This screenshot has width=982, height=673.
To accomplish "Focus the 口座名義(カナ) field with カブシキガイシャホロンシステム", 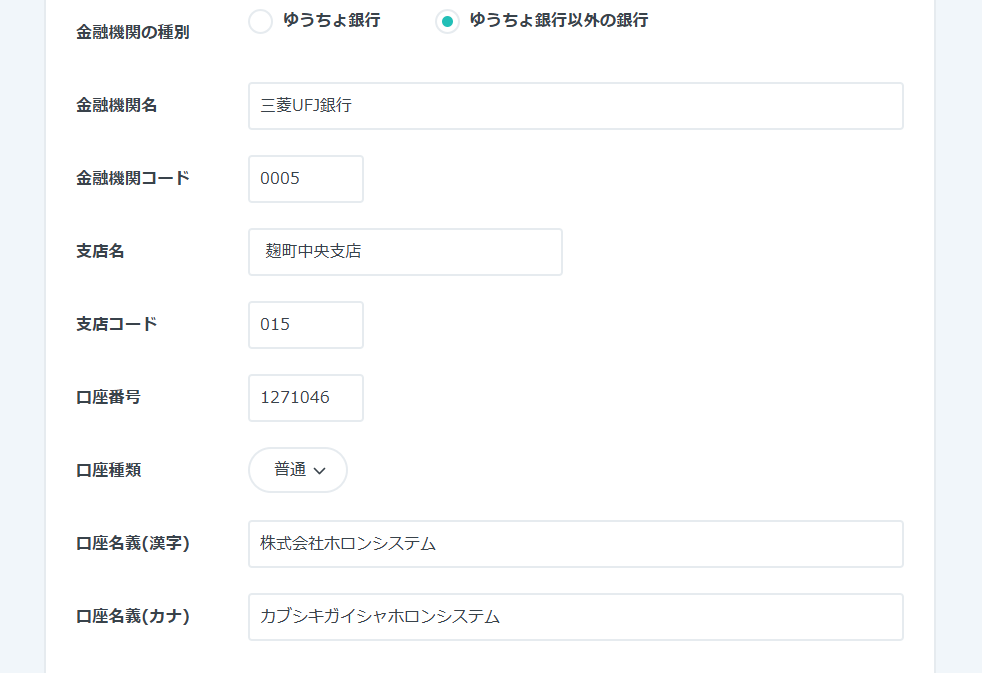I will pyautogui.click(x=575, y=617).
